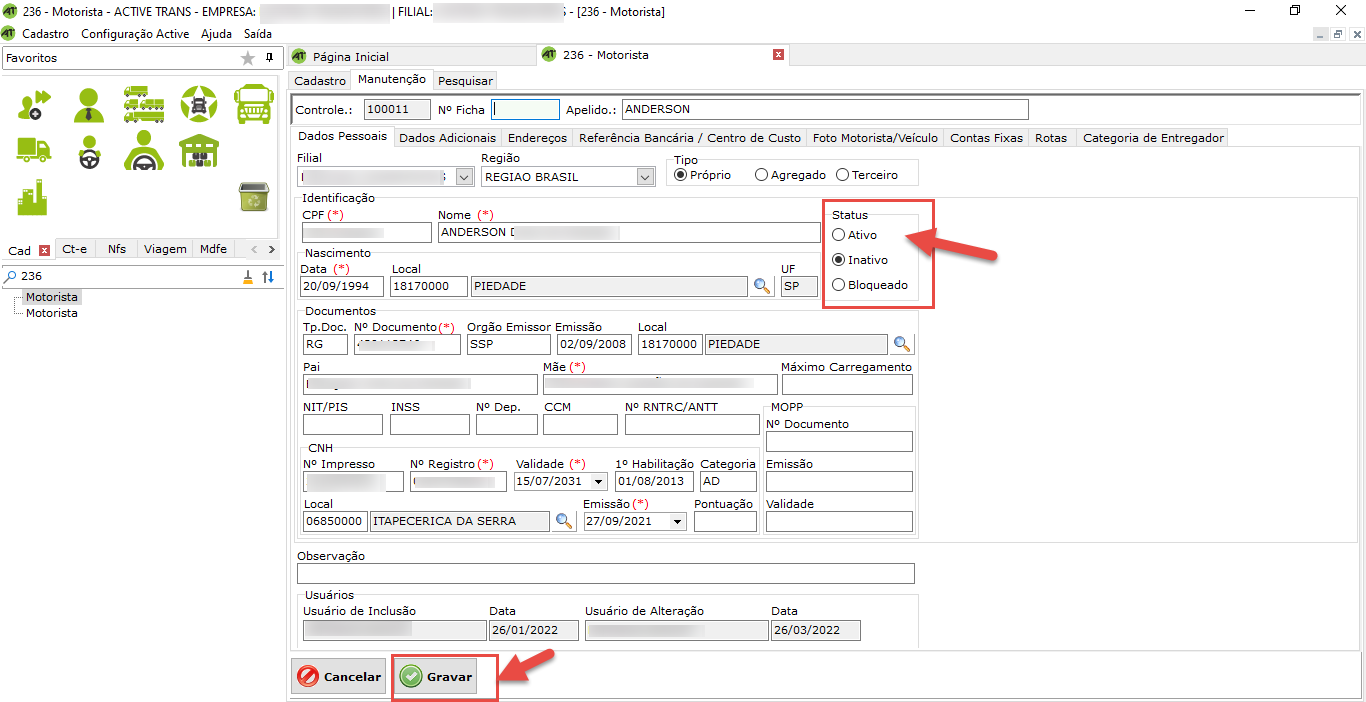Click the star icon in Favoritos header
The width and height of the screenshot is (1366, 702).
(248, 59)
